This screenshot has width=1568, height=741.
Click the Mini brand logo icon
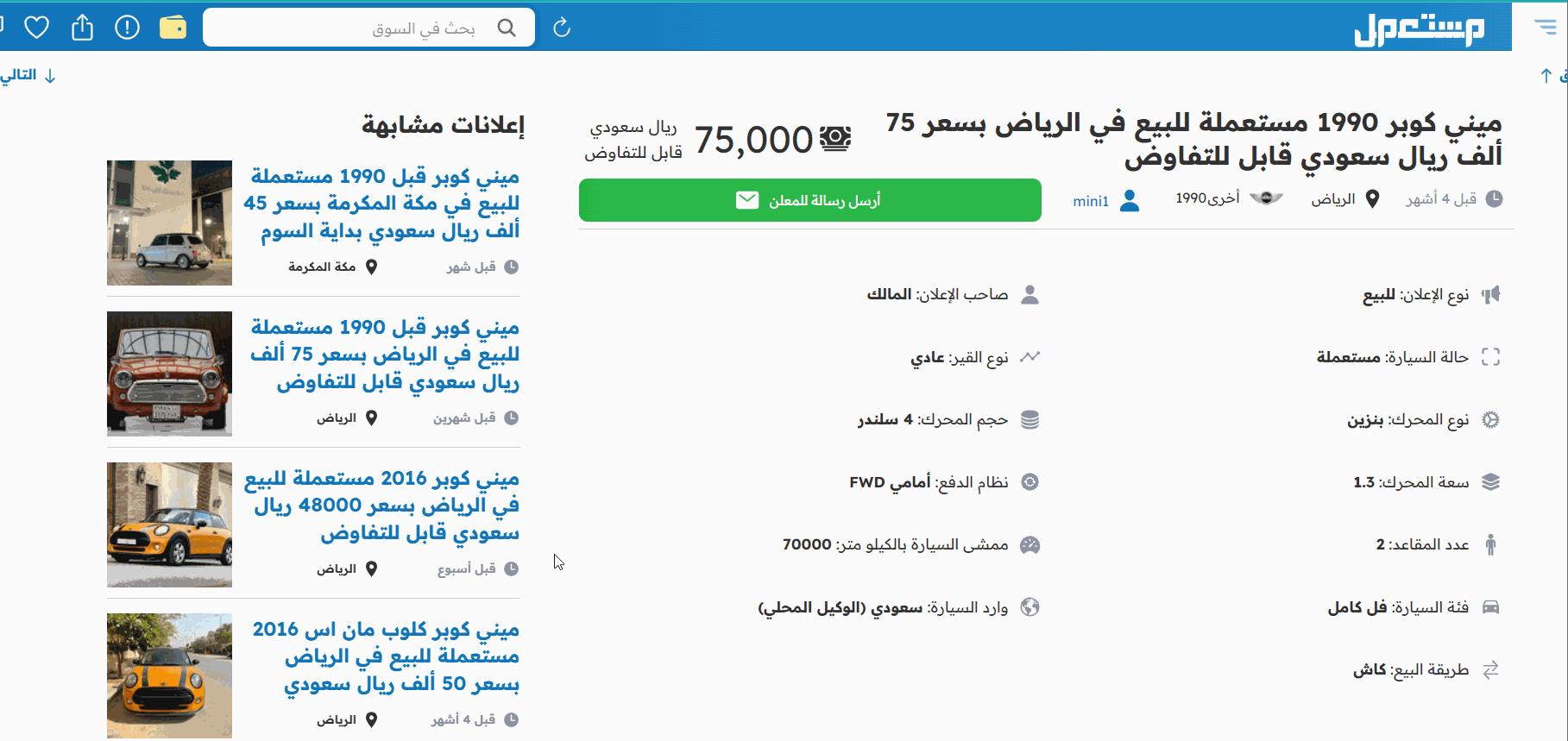click(x=1266, y=199)
